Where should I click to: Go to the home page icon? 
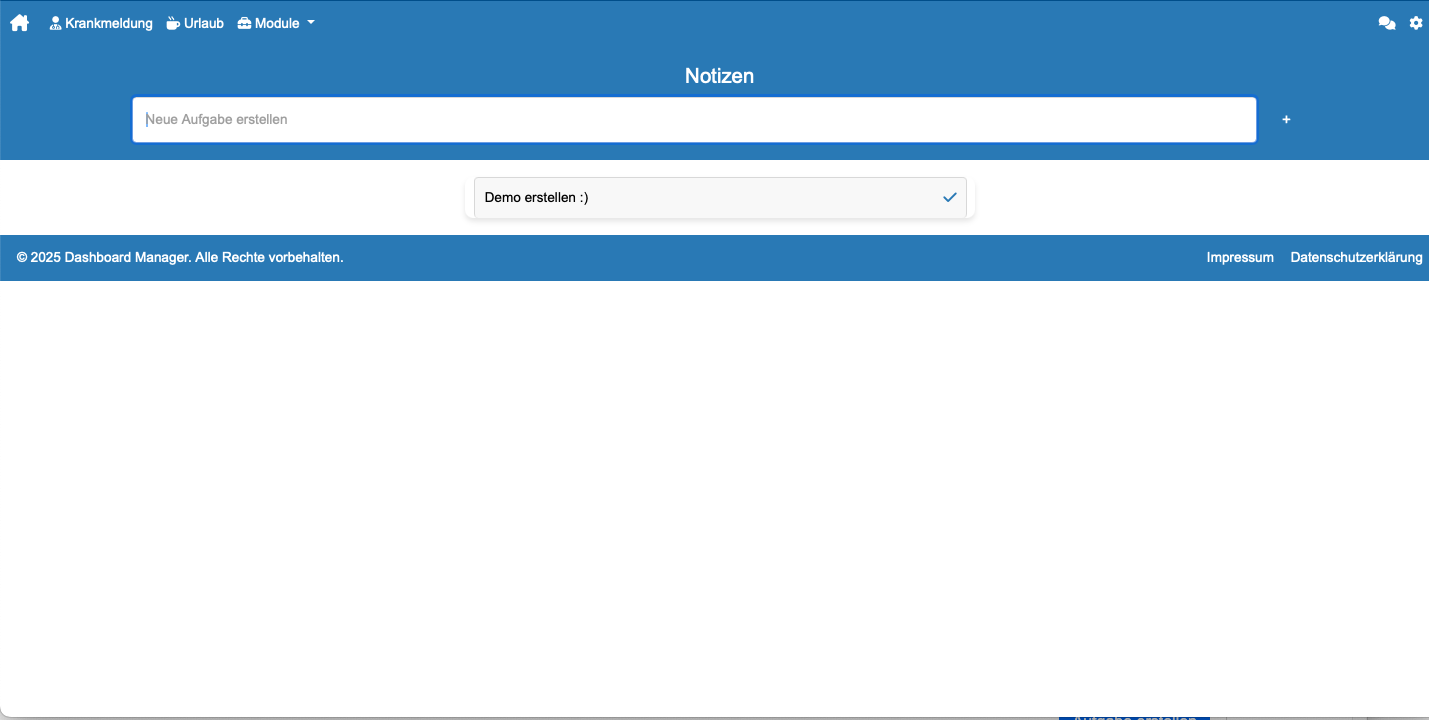(19, 23)
